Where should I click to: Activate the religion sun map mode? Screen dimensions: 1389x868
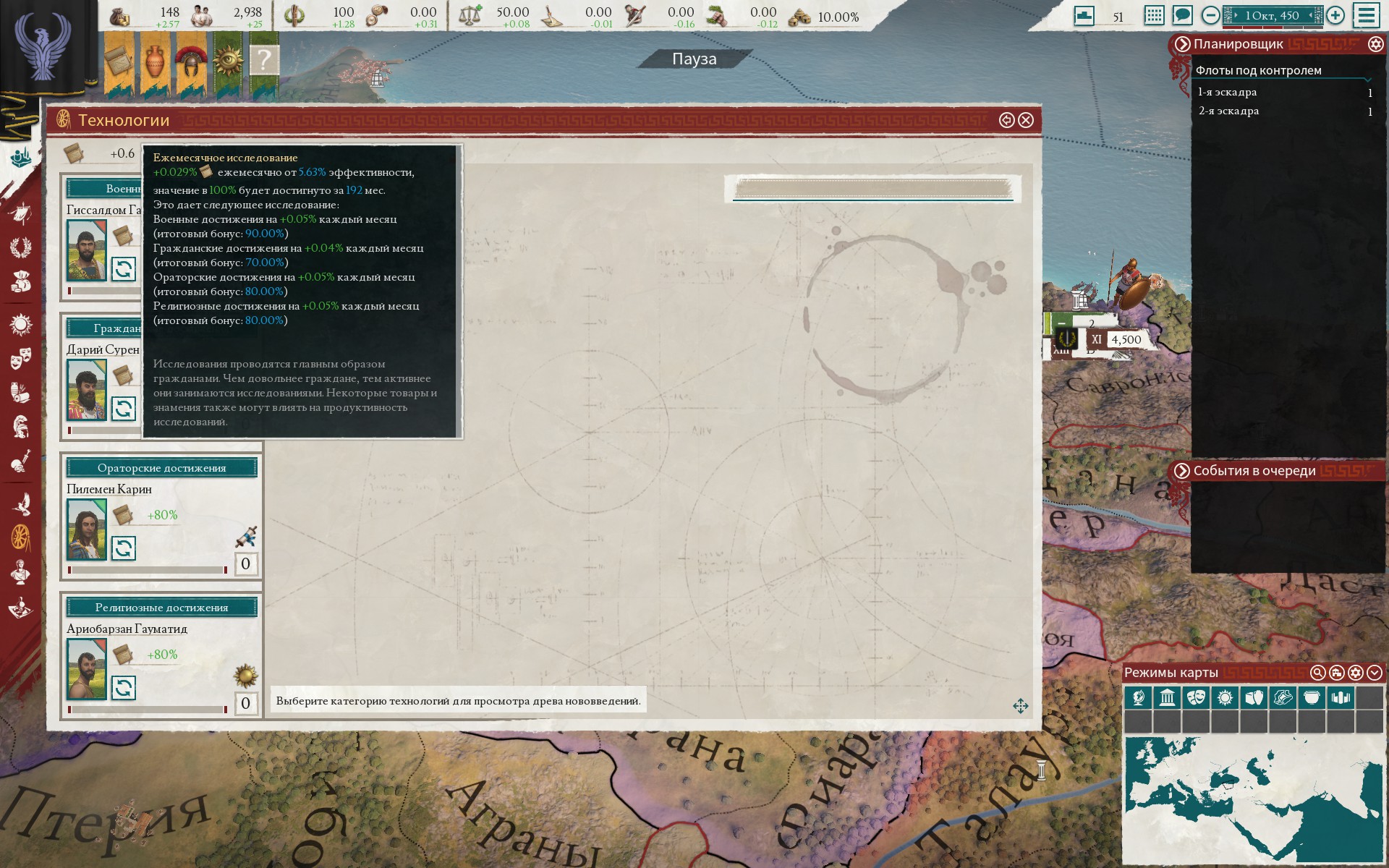pyautogui.click(x=1225, y=698)
